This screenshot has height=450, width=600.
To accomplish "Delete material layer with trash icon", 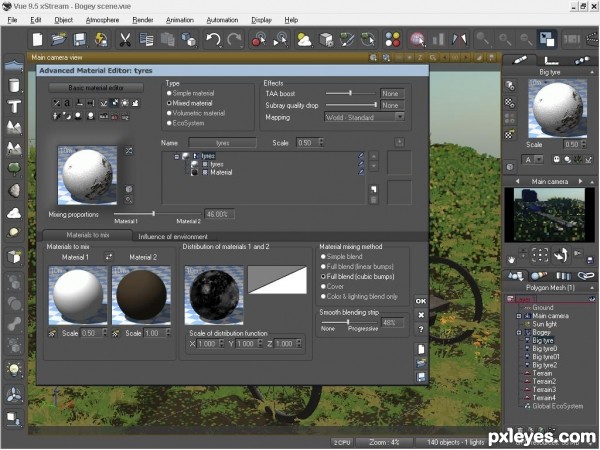I will [373, 200].
